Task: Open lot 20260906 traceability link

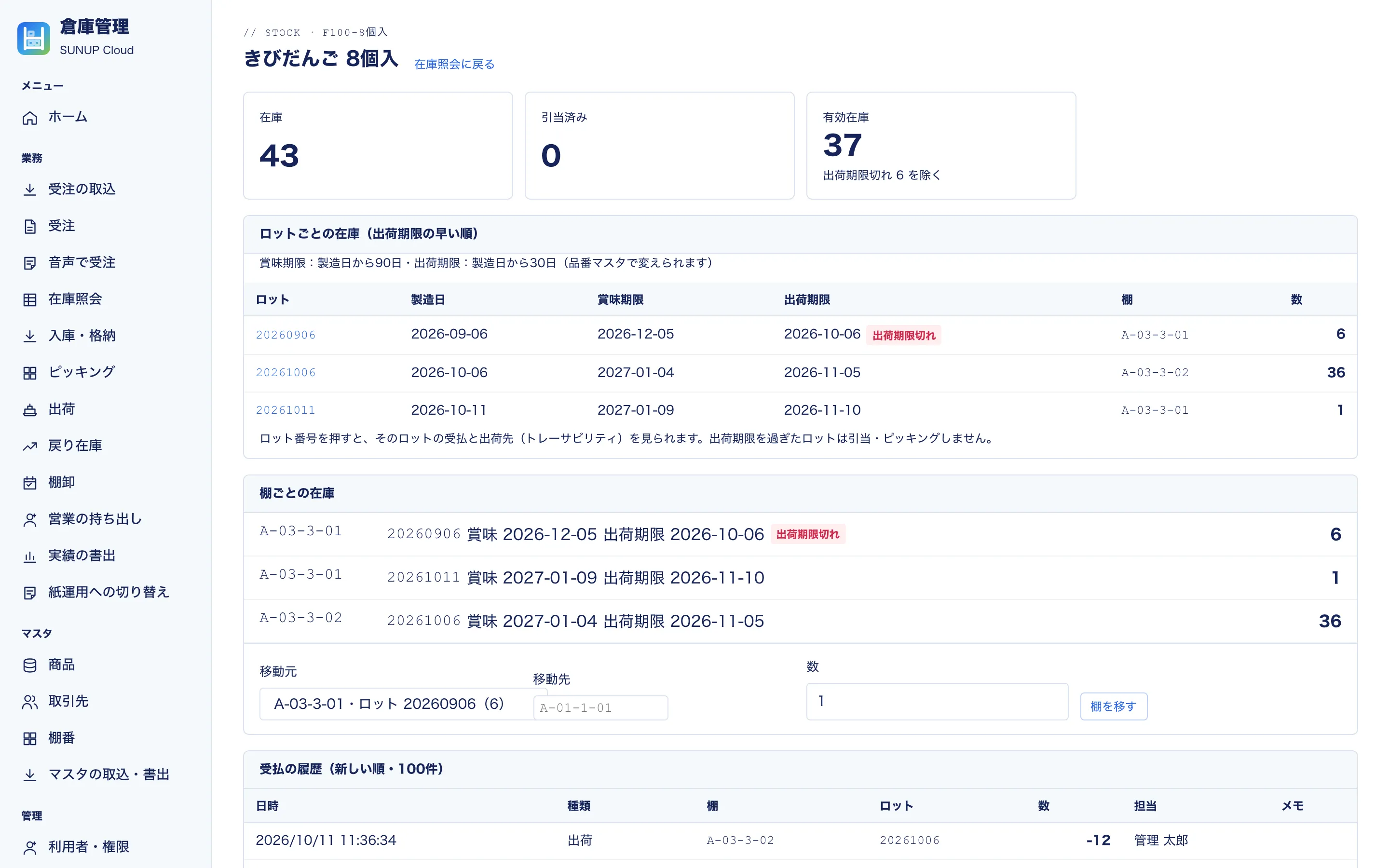Action: pyautogui.click(x=286, y=335)
